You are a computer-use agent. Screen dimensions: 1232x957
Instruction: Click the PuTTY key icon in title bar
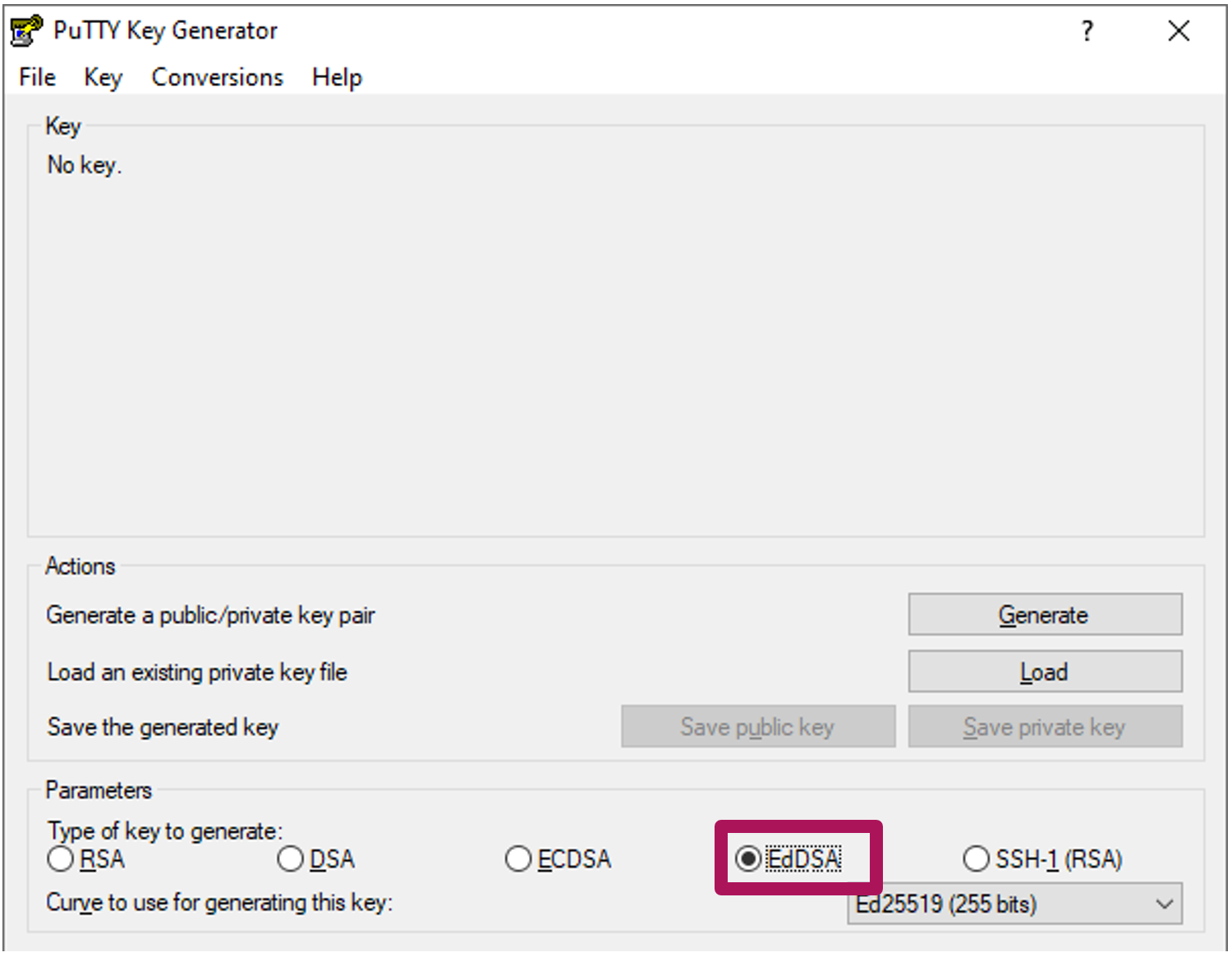(26, 30)
